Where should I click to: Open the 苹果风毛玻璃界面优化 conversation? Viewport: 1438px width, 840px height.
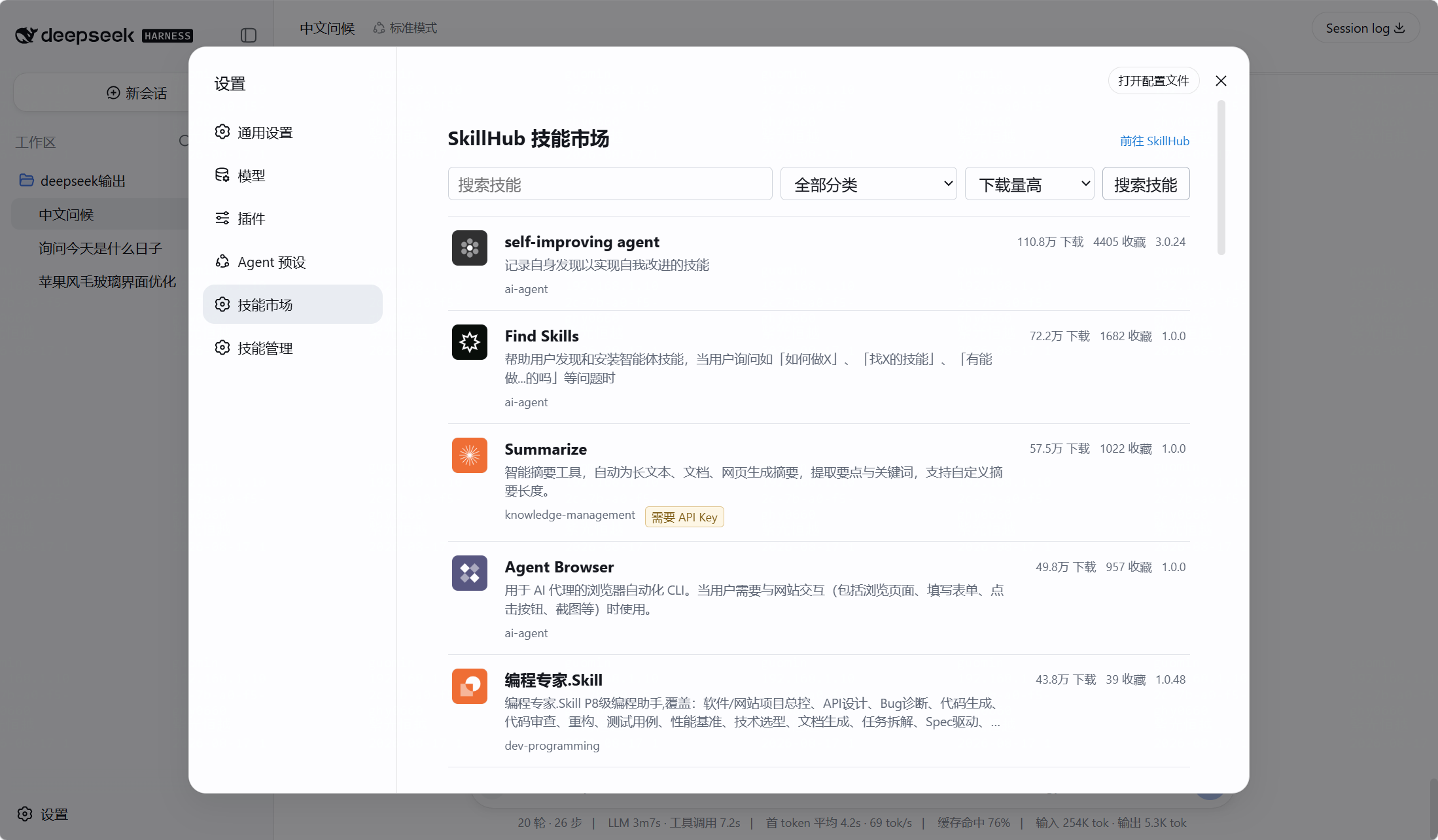point(107,281)
